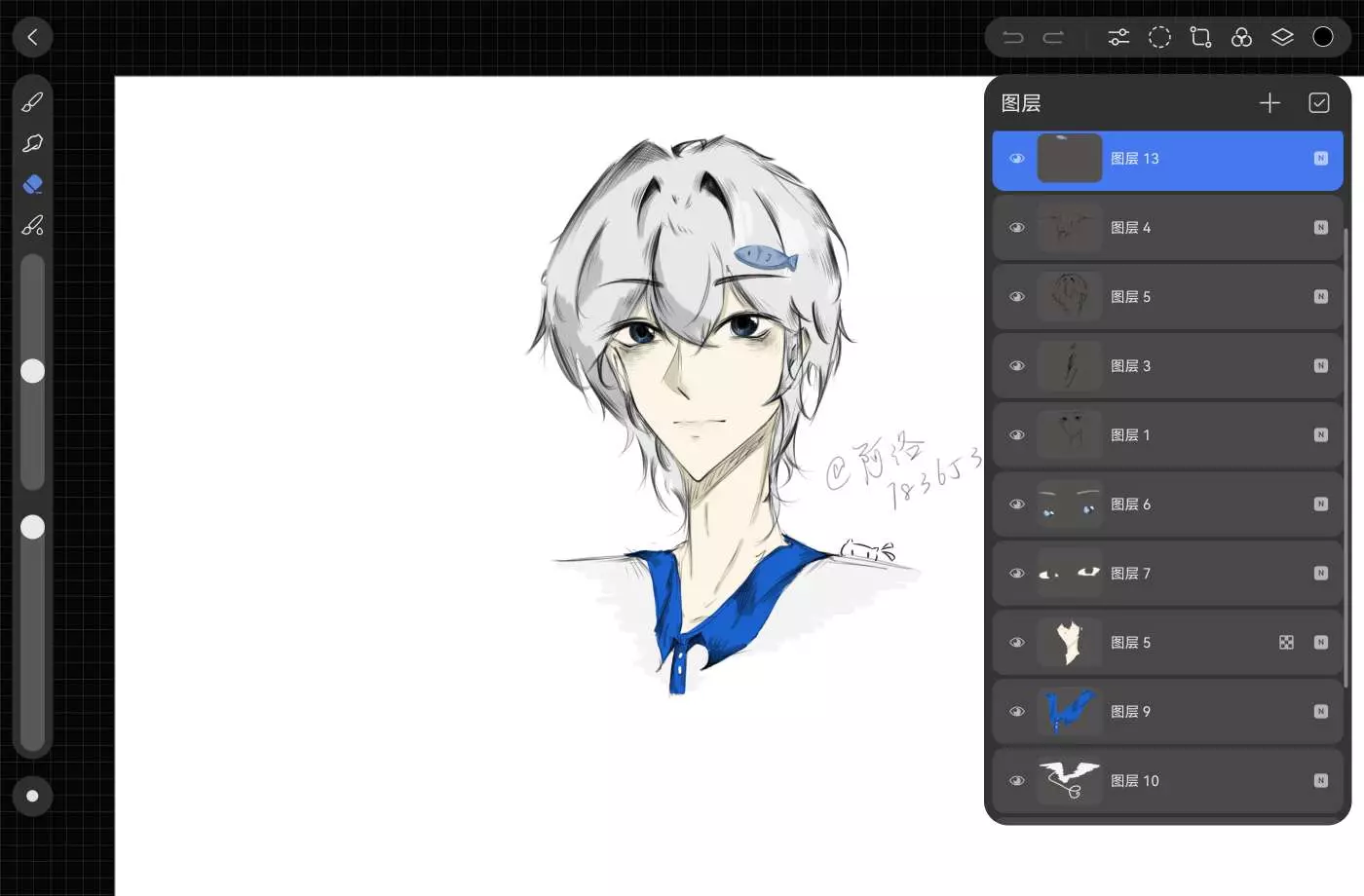Click the Redo arrow

(1053, 37)
